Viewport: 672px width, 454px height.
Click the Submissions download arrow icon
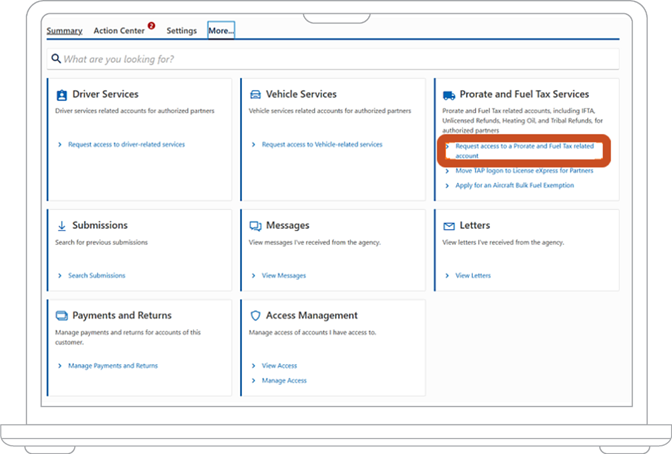tap(62, 226)
